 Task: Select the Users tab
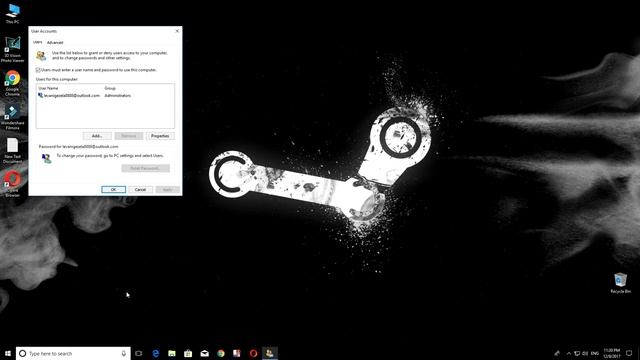38,42
